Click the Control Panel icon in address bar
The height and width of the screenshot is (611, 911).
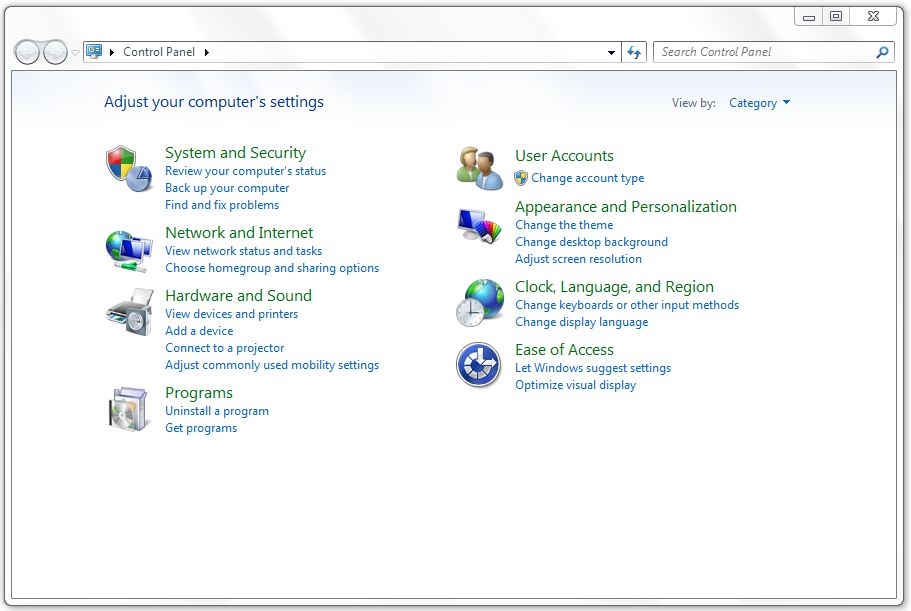[x=94, y=52]
